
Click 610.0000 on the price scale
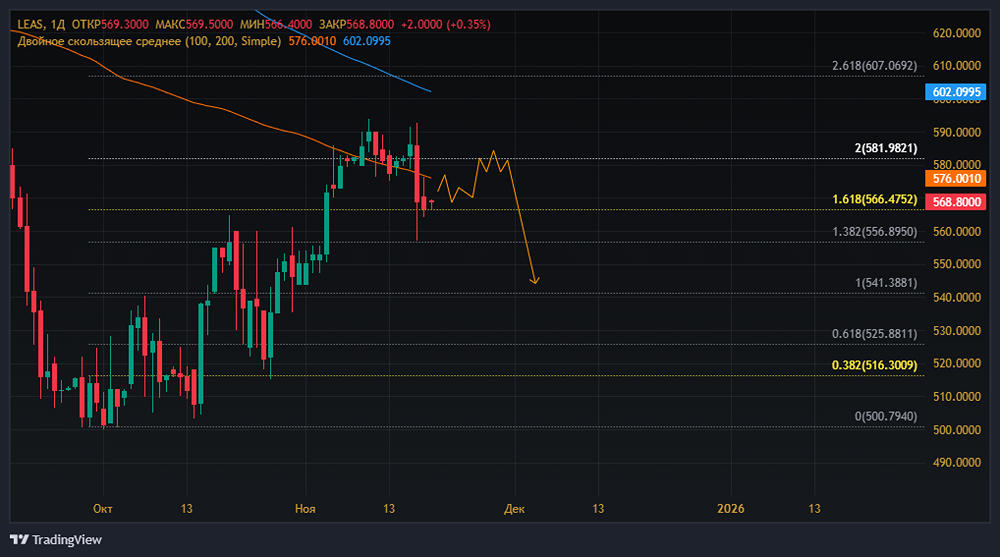tap(956, 66)
